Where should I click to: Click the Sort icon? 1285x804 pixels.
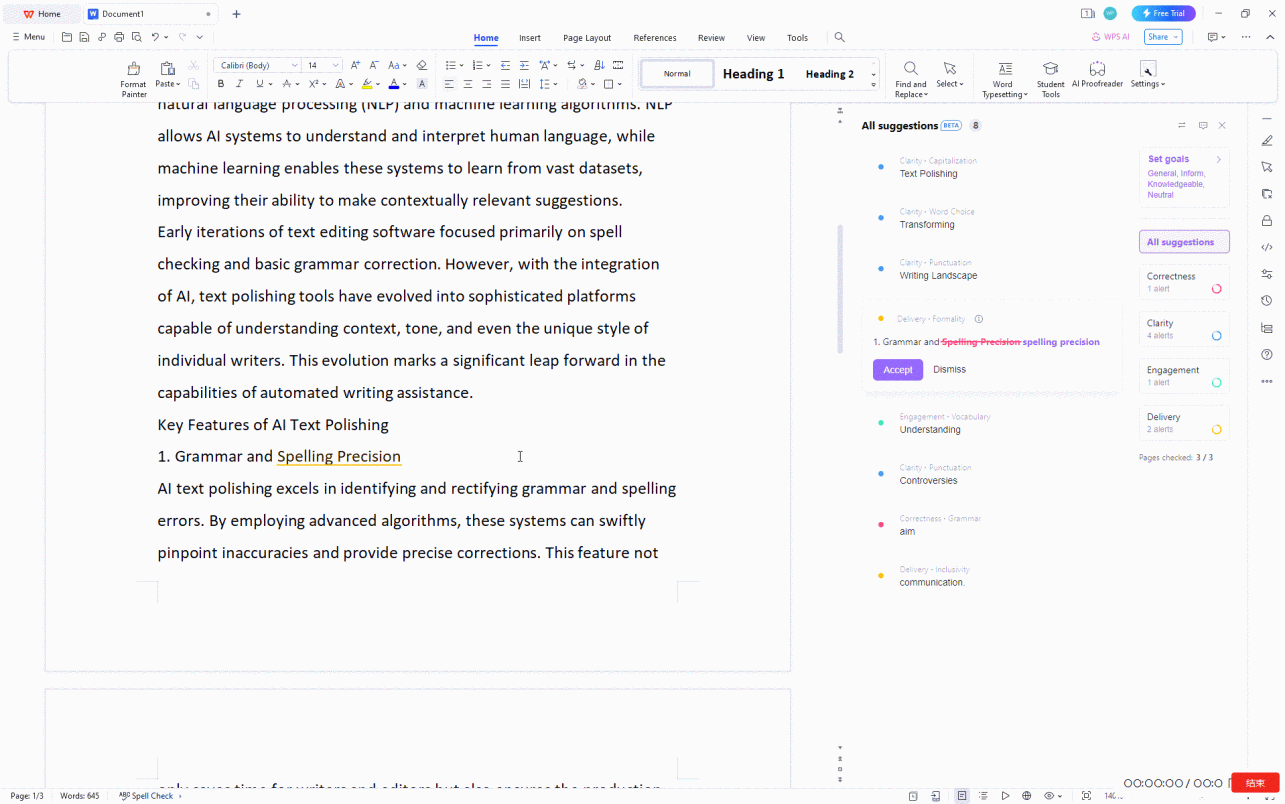pos(599,65)
